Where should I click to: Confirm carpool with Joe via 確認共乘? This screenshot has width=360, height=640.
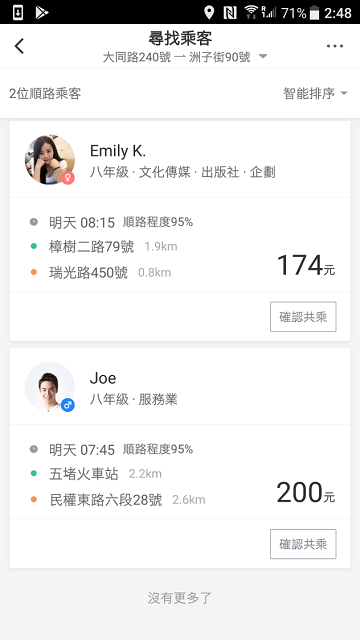click(303, 544)
